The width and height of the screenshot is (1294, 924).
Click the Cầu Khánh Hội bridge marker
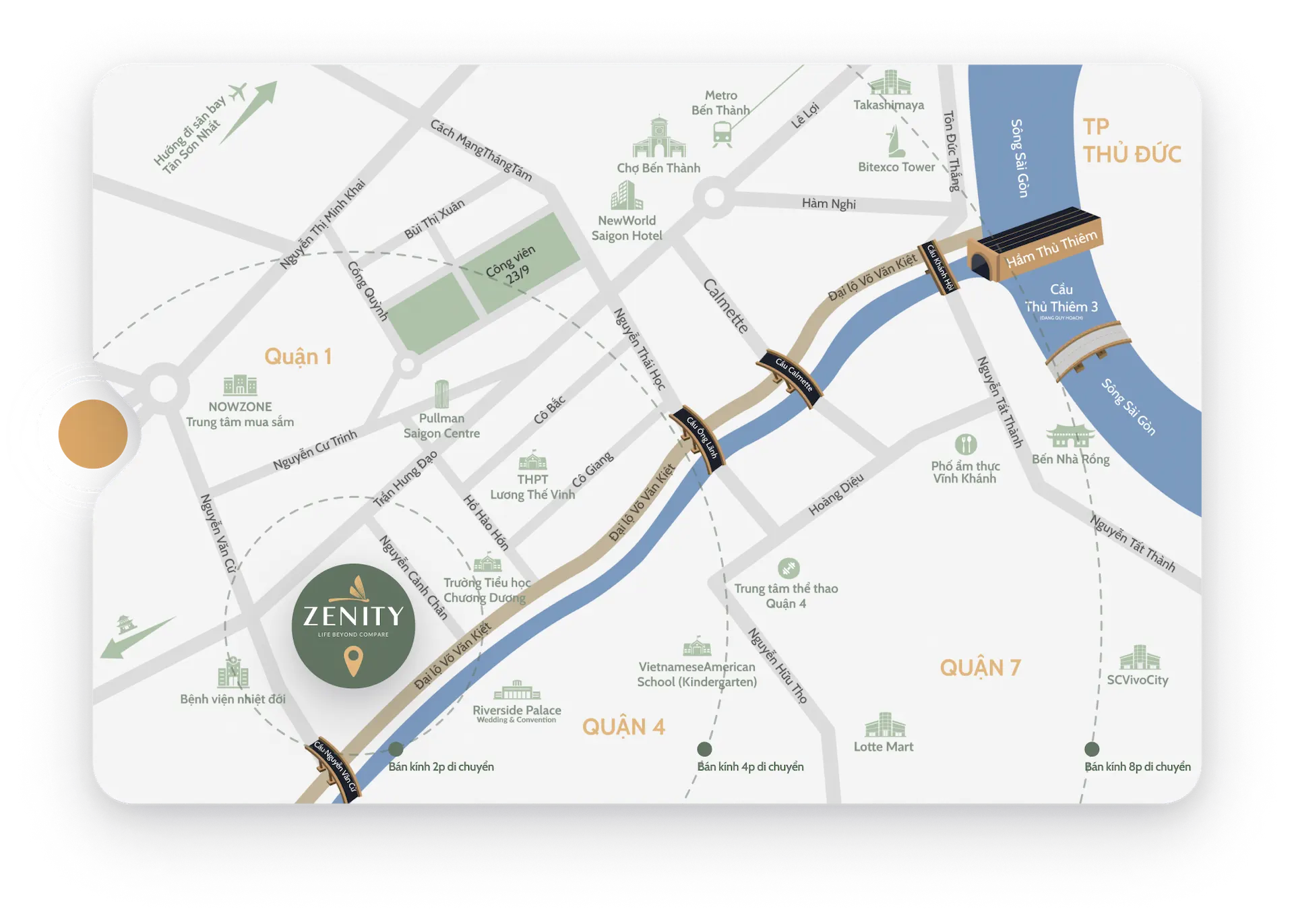pyautogui.click(x=939, y=268)
